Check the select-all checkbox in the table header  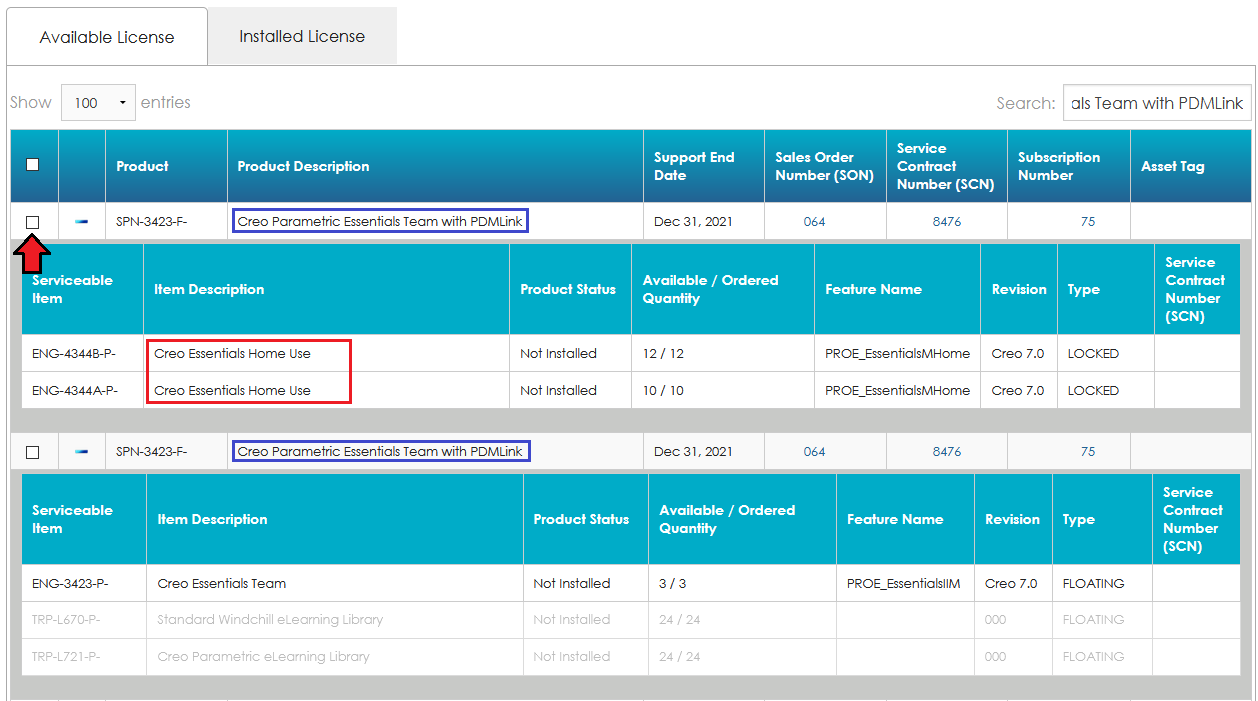33,166
